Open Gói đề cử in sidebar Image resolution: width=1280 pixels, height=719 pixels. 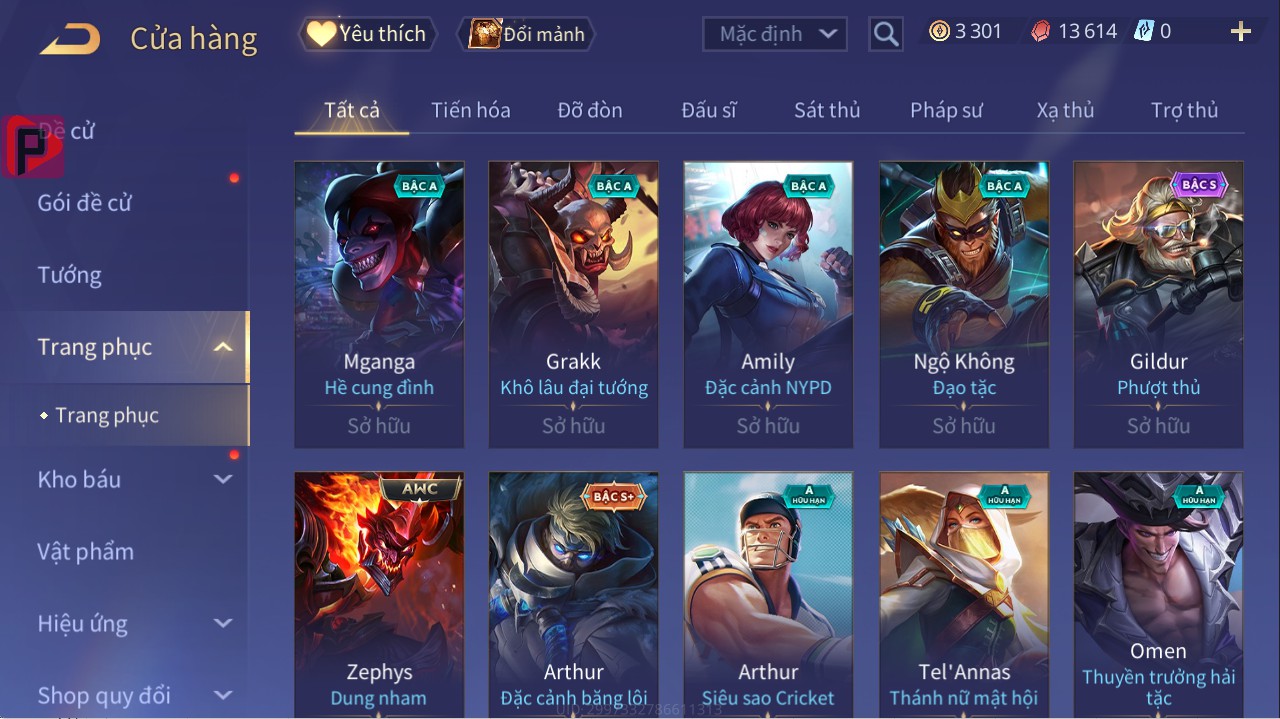click(85, 203)
